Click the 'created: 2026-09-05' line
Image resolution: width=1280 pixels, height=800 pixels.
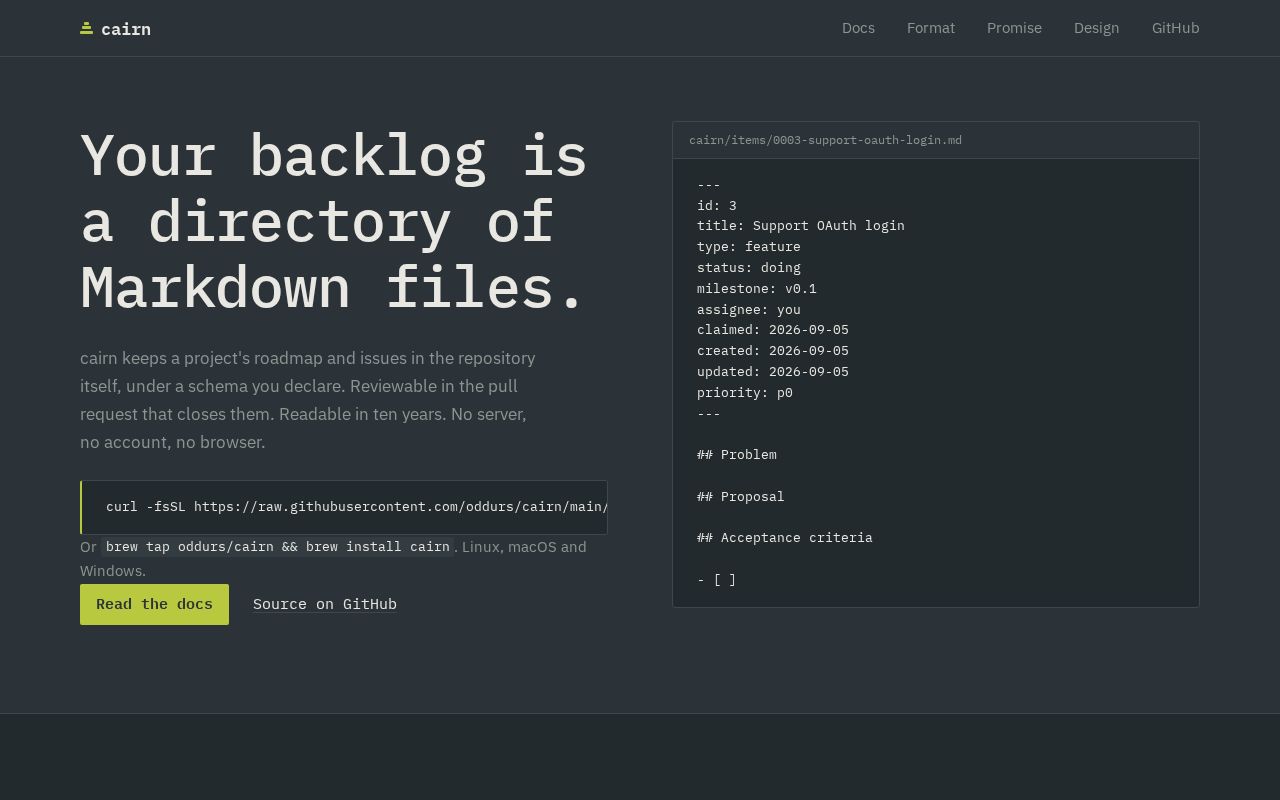click(x=773, y=351)
